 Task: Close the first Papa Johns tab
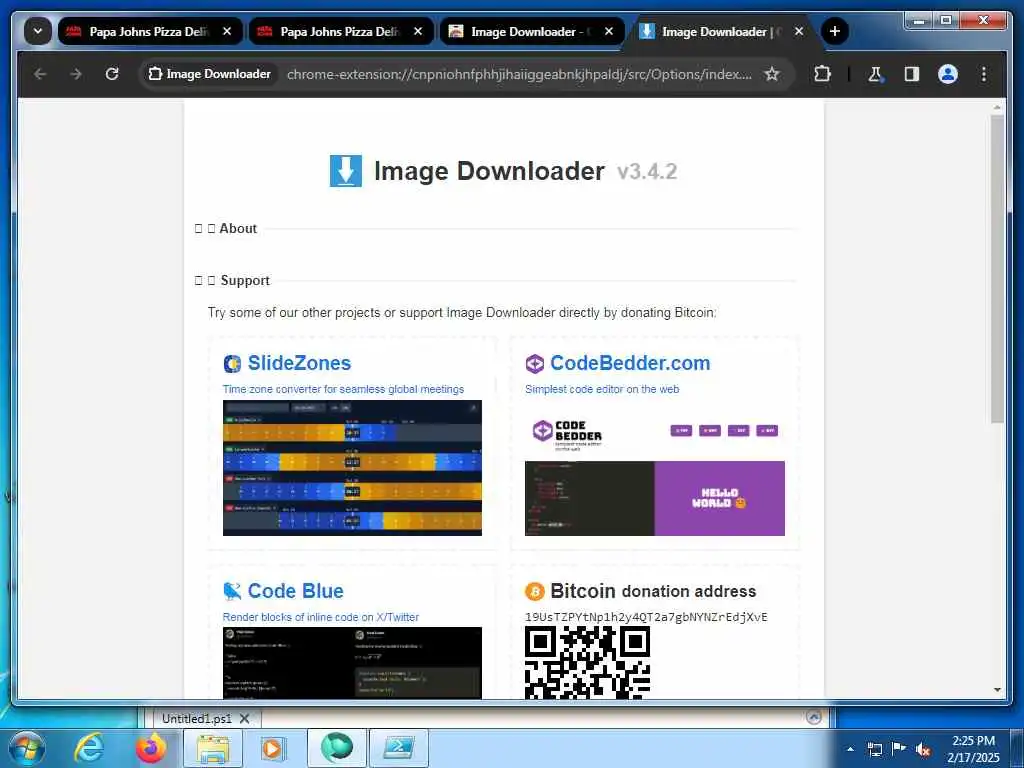tap(227, 31)
